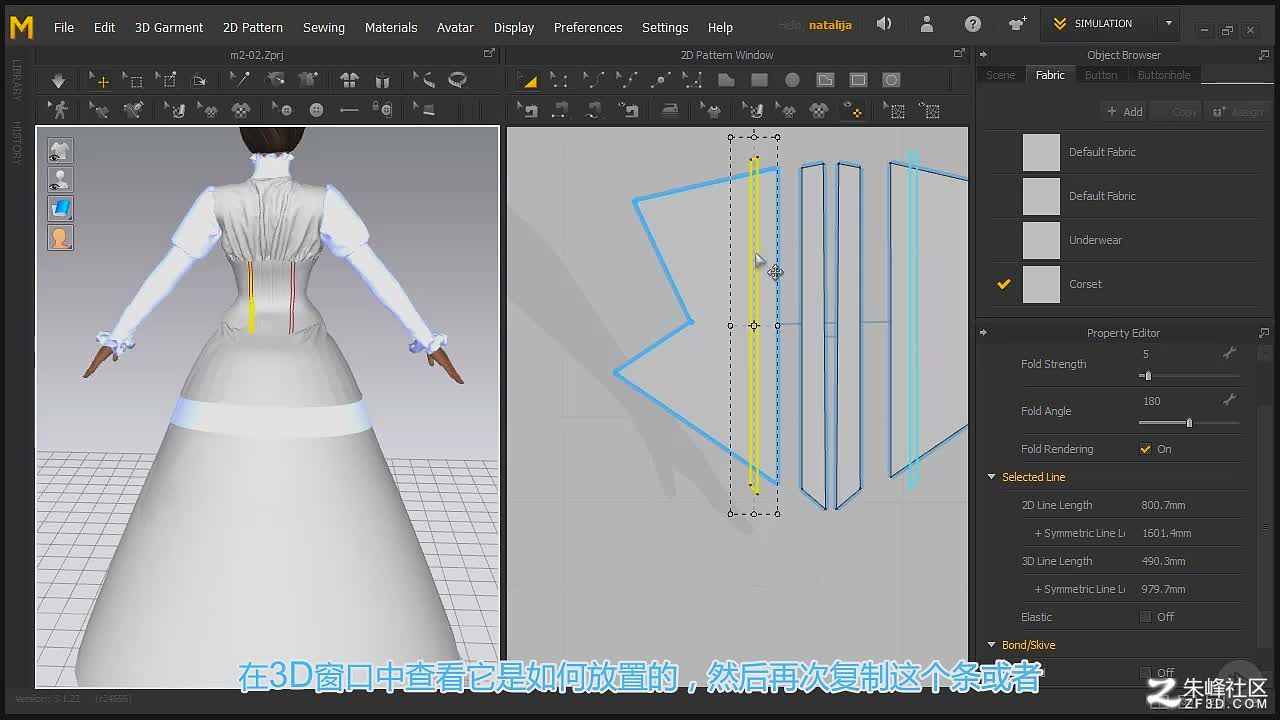1280x720 pixels.
Task: Adjust the Fold Angle slider
Action: [x=1190, y=423]
